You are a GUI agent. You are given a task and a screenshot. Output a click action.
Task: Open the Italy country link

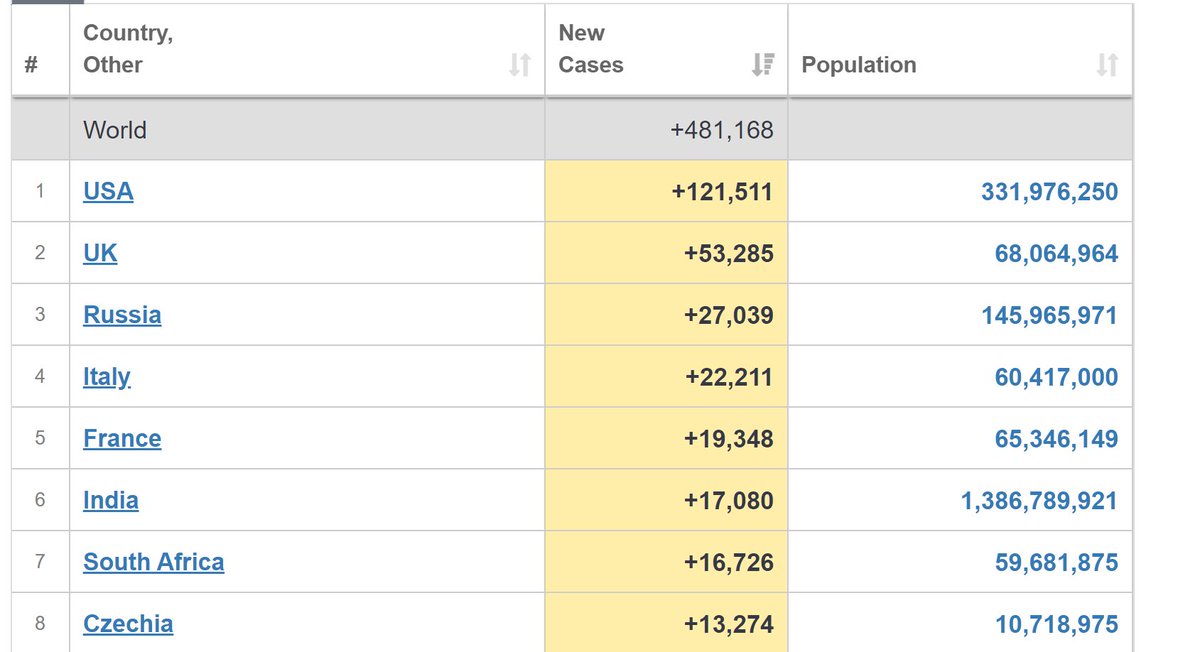[x=107, y=377]
